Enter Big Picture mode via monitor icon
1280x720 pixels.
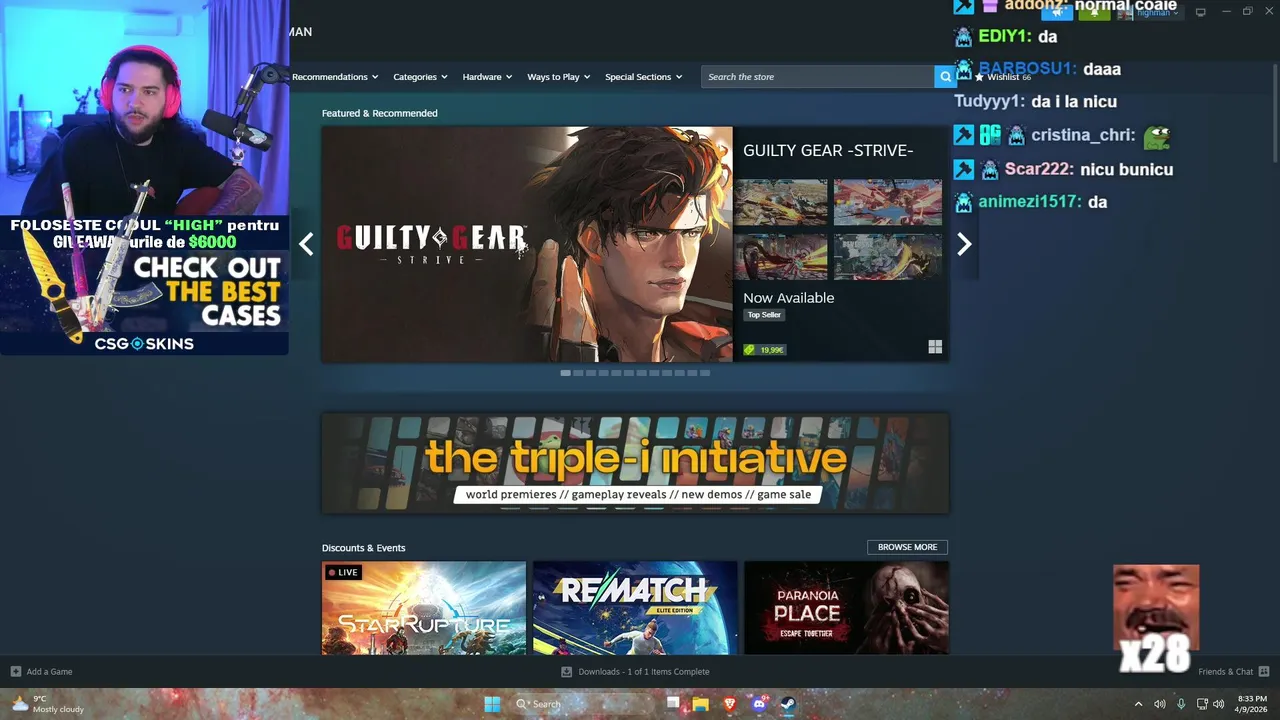pyautogui.click(x=1201, y=12)
